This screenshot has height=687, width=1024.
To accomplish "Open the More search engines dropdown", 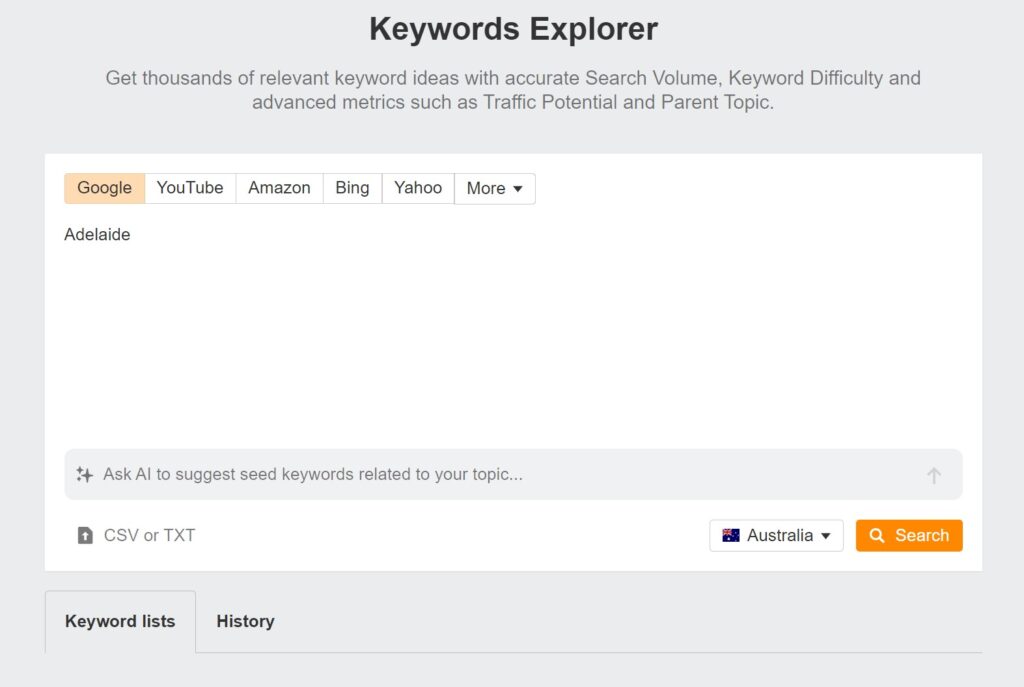I will click(495, 188).
